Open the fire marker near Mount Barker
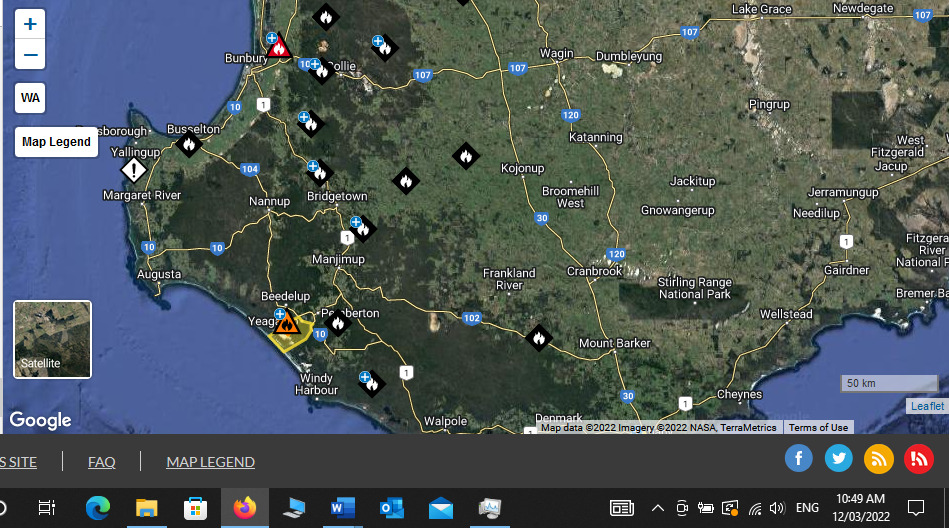 539,338
